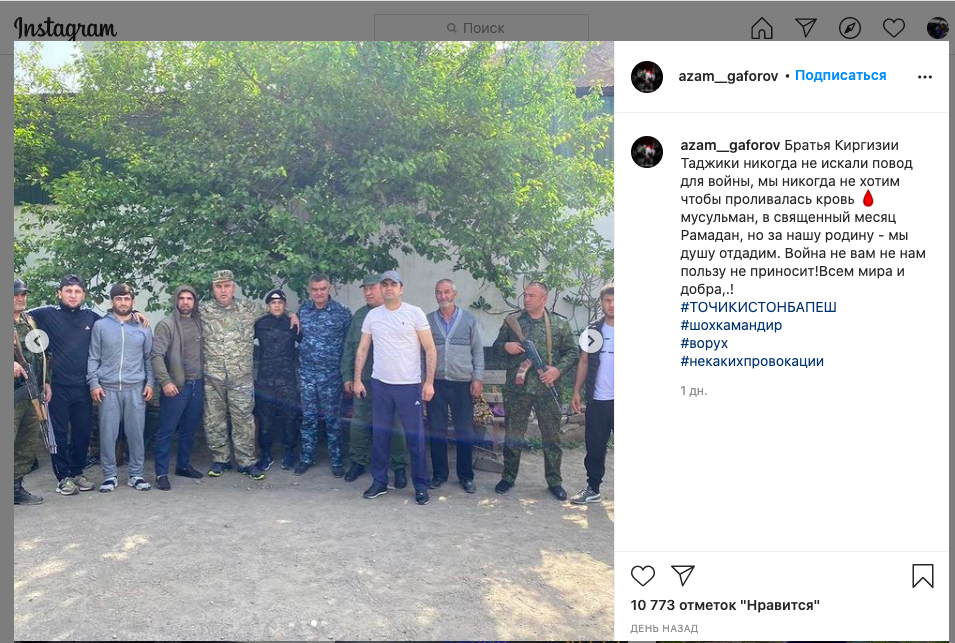This screenshot has width=955, height=643.
Task: Open the Instagram home feed icon
Action: 762,28
